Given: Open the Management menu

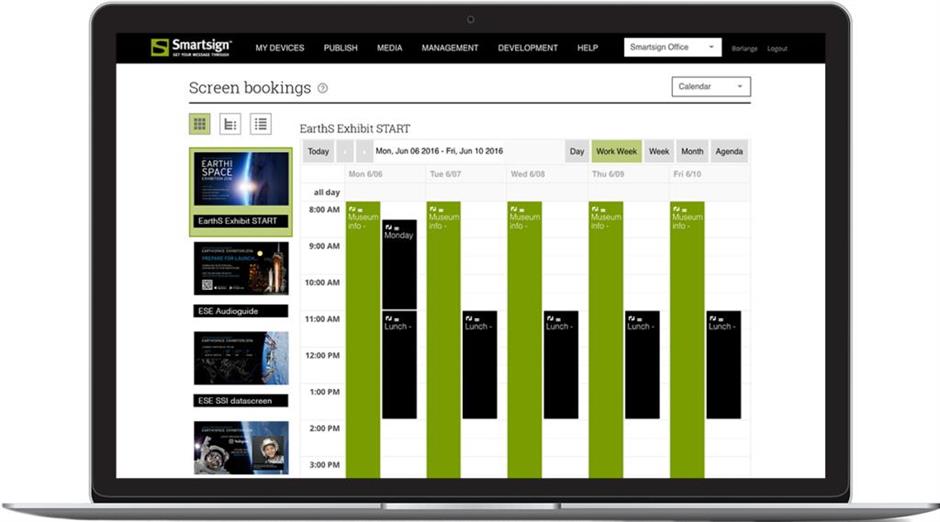Looking at the screenshot, I should click(x=449, y=48).
